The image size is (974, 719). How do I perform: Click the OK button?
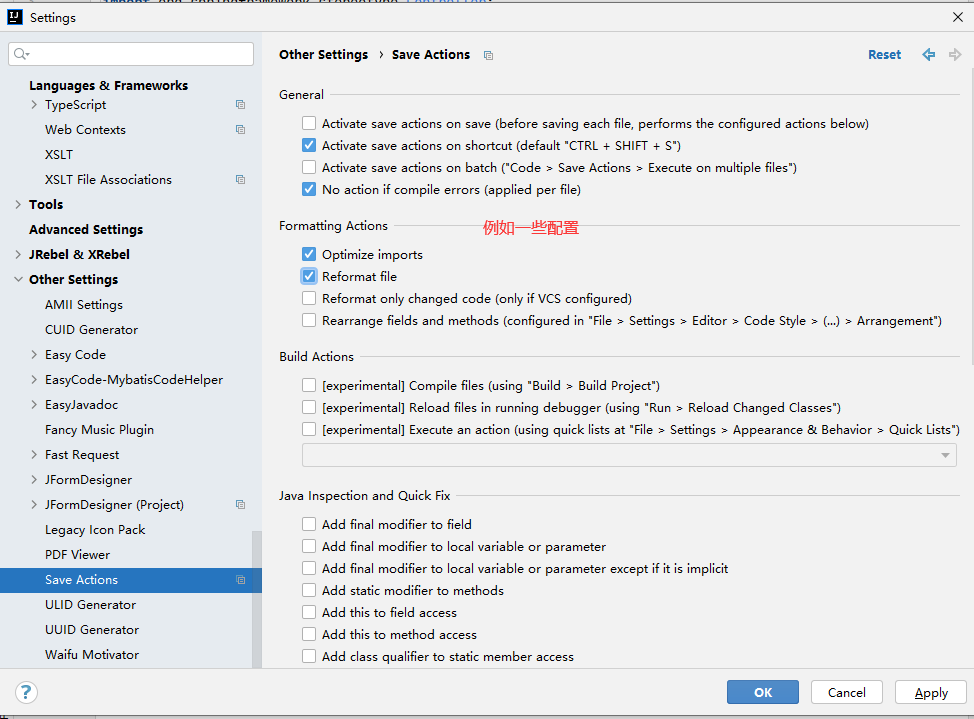point(763,692)
